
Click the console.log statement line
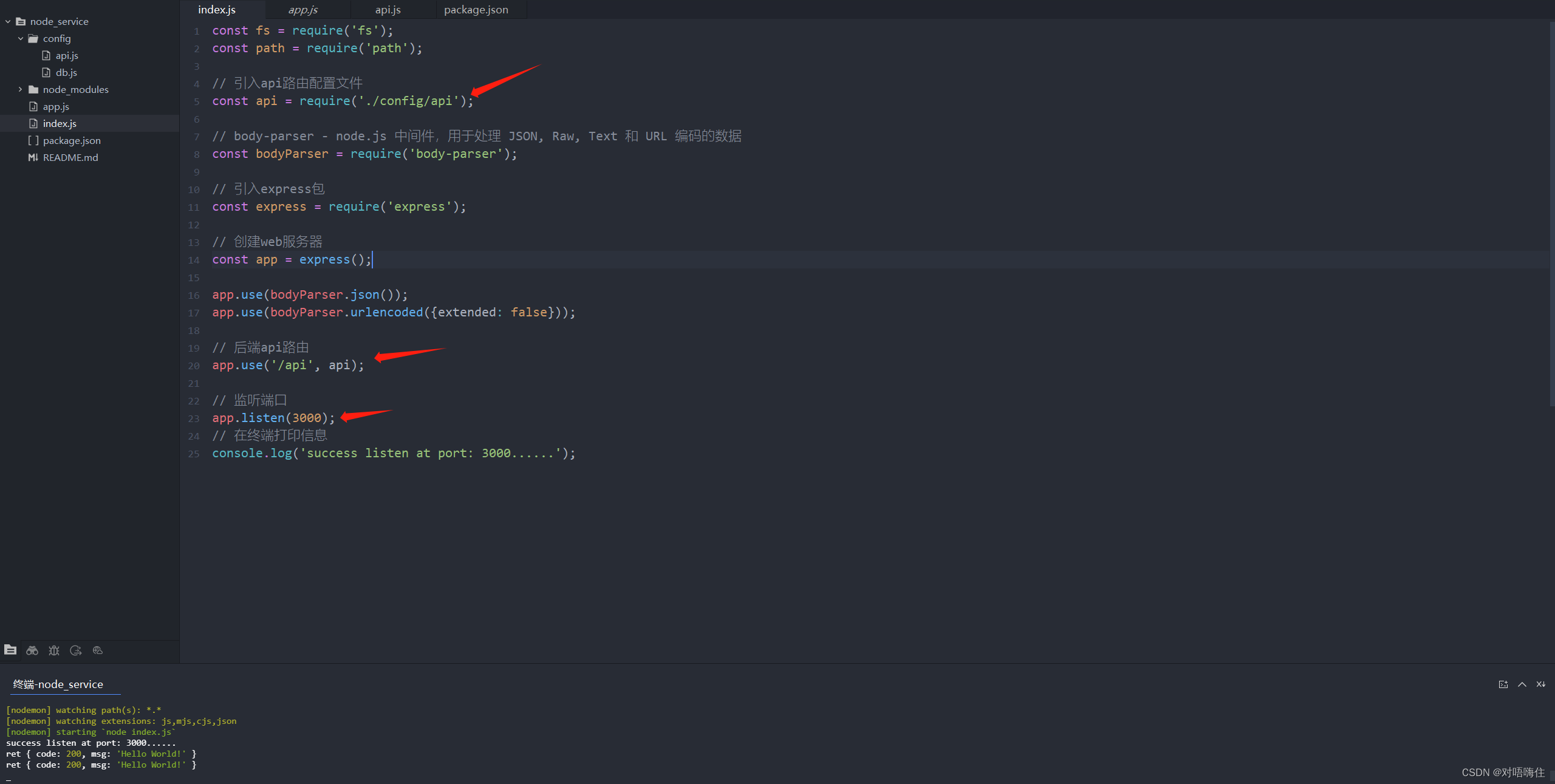click(394, 453)
